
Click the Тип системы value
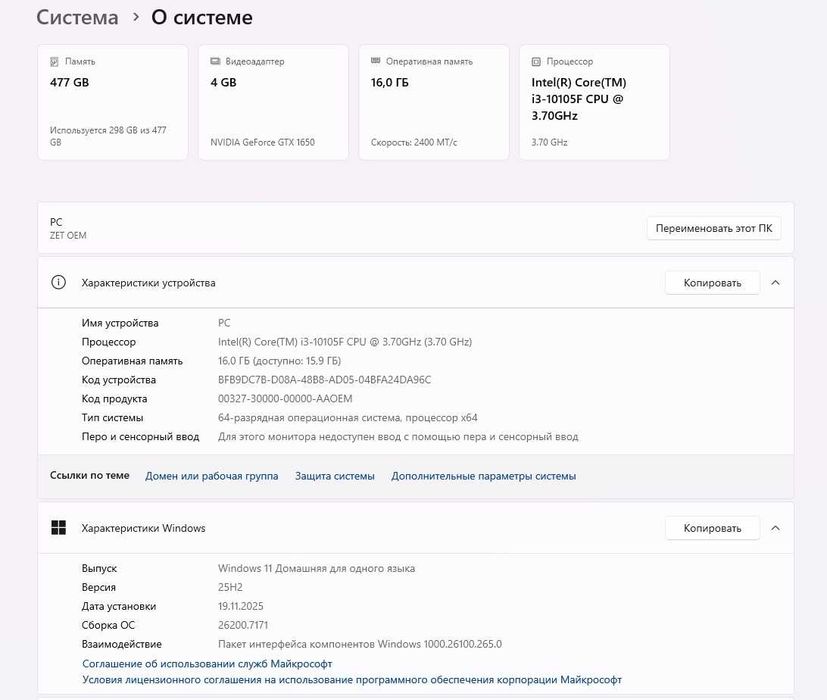click(348, 418)
